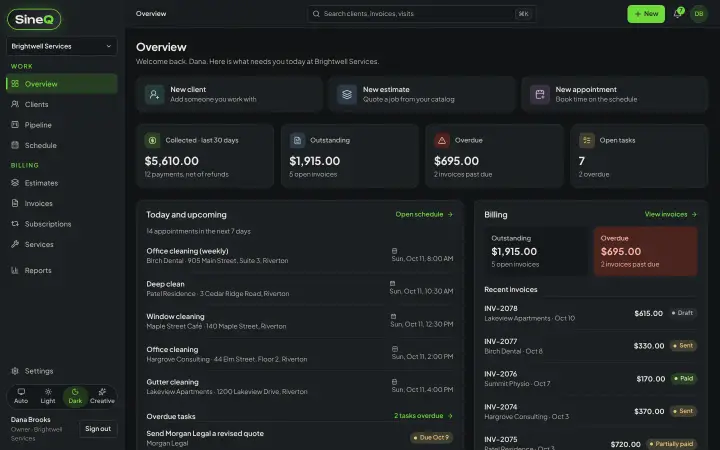The width and height of the screenshot is (720, 450).
Task: Open the Window cleaning appointment
Action: pyautogui.click(x=300, y=321)
